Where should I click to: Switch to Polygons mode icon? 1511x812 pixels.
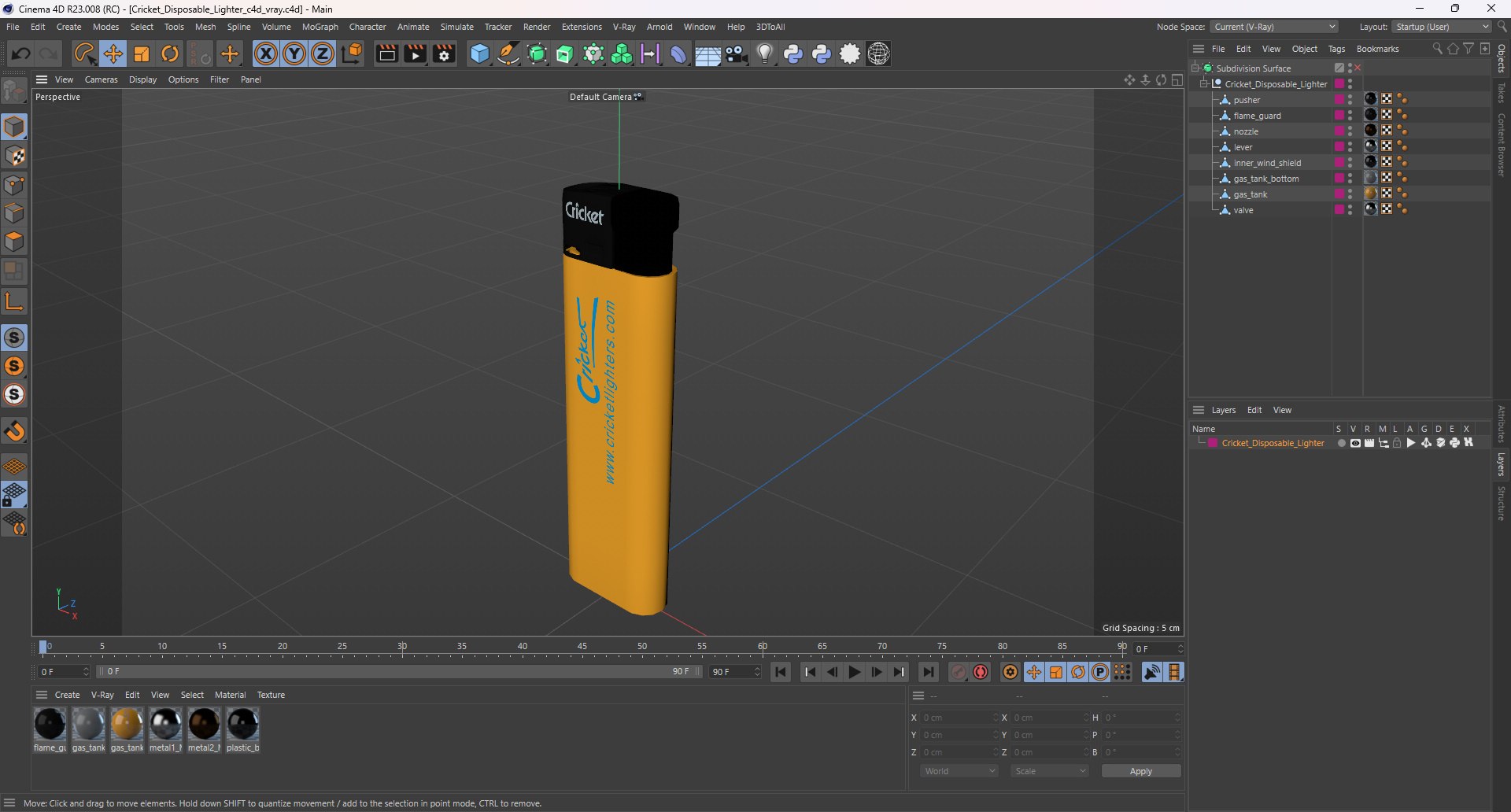[x=14, y=242]
